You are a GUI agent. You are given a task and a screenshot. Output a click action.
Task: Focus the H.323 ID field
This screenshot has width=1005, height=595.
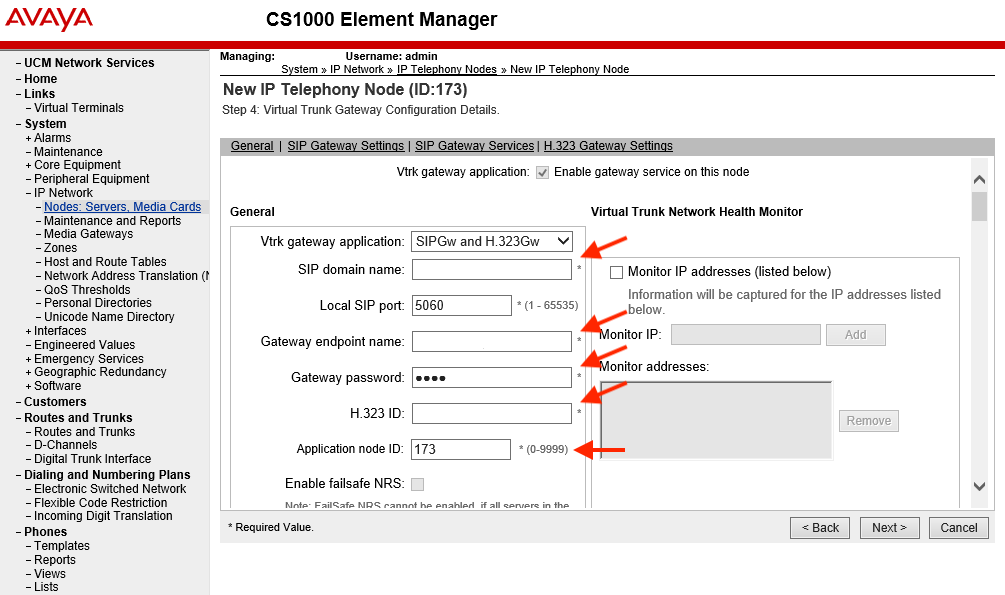[492, 414]
